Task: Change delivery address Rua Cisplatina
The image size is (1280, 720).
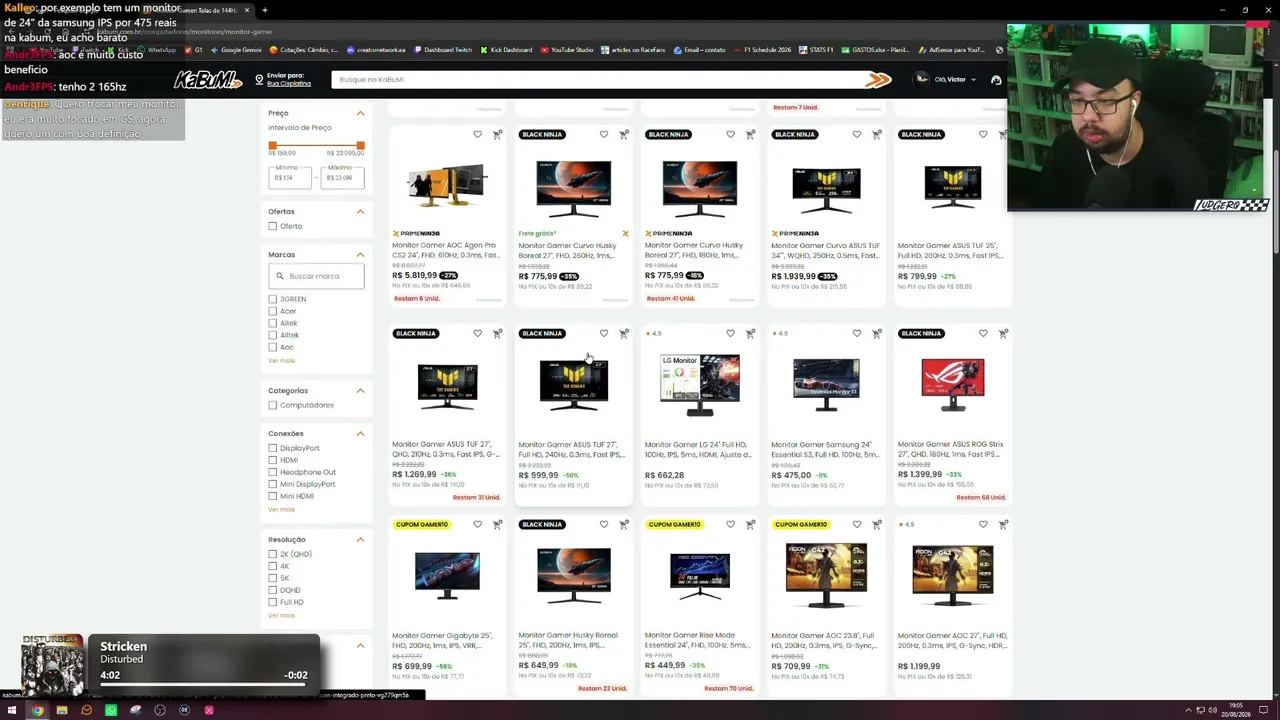Action: coord(289,84)
